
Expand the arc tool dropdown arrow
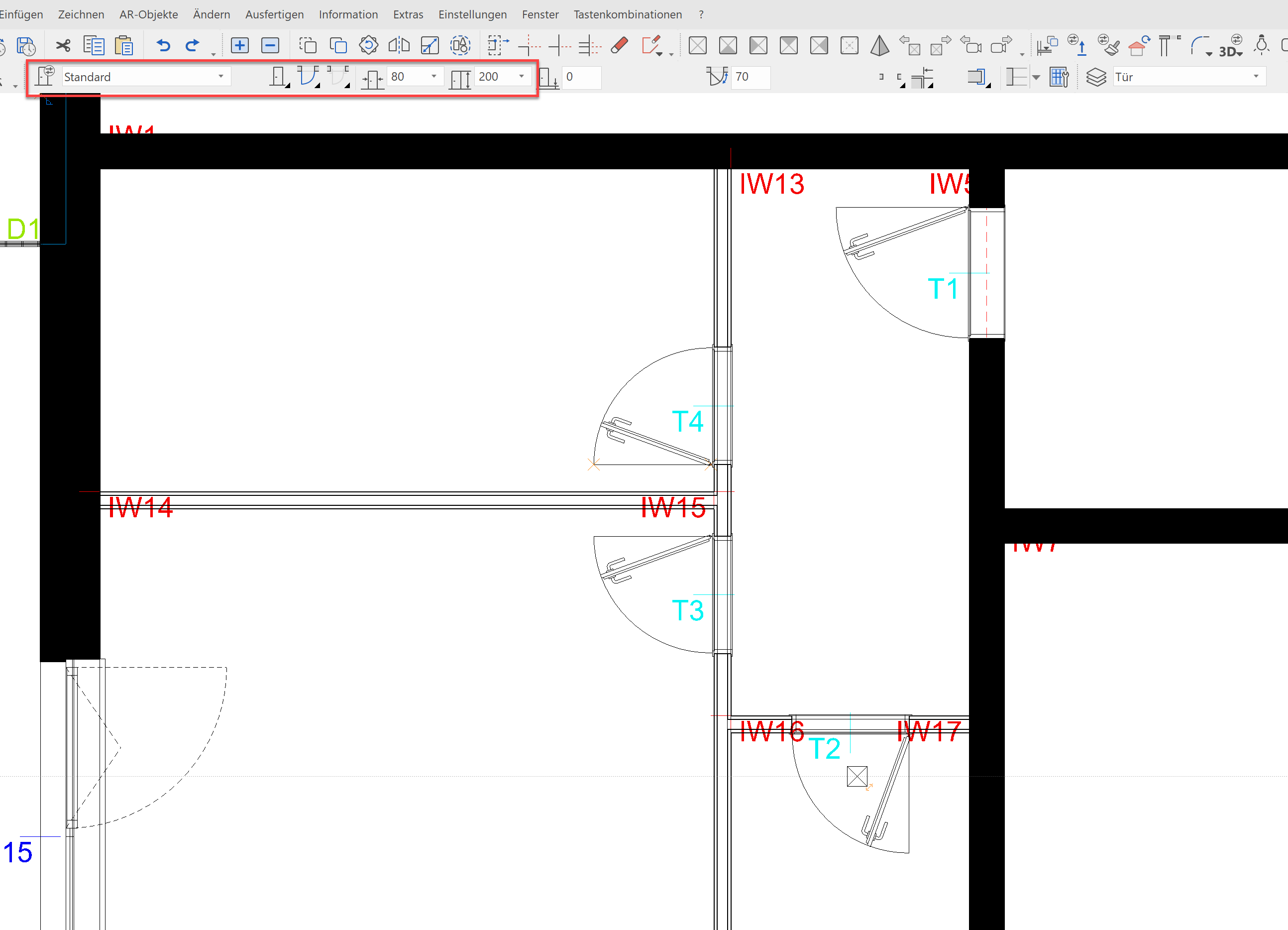[x=1209, y=53]
